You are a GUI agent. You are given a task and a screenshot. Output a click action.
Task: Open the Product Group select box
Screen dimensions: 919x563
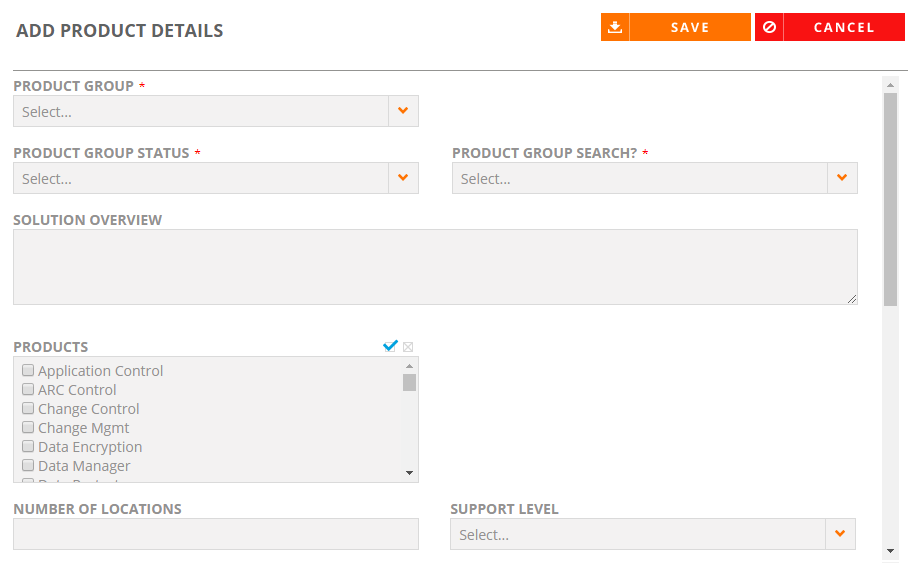click(x=216, y=111)
